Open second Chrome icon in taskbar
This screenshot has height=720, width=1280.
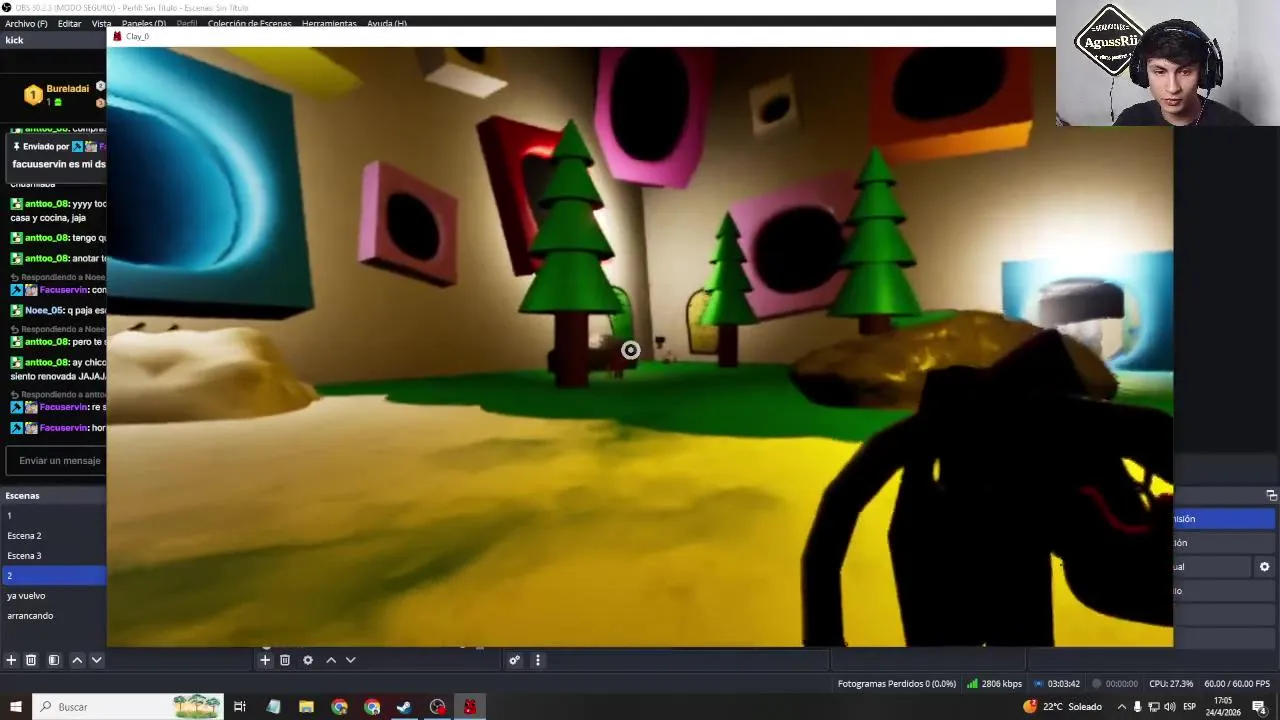click(x=372, y=707)
